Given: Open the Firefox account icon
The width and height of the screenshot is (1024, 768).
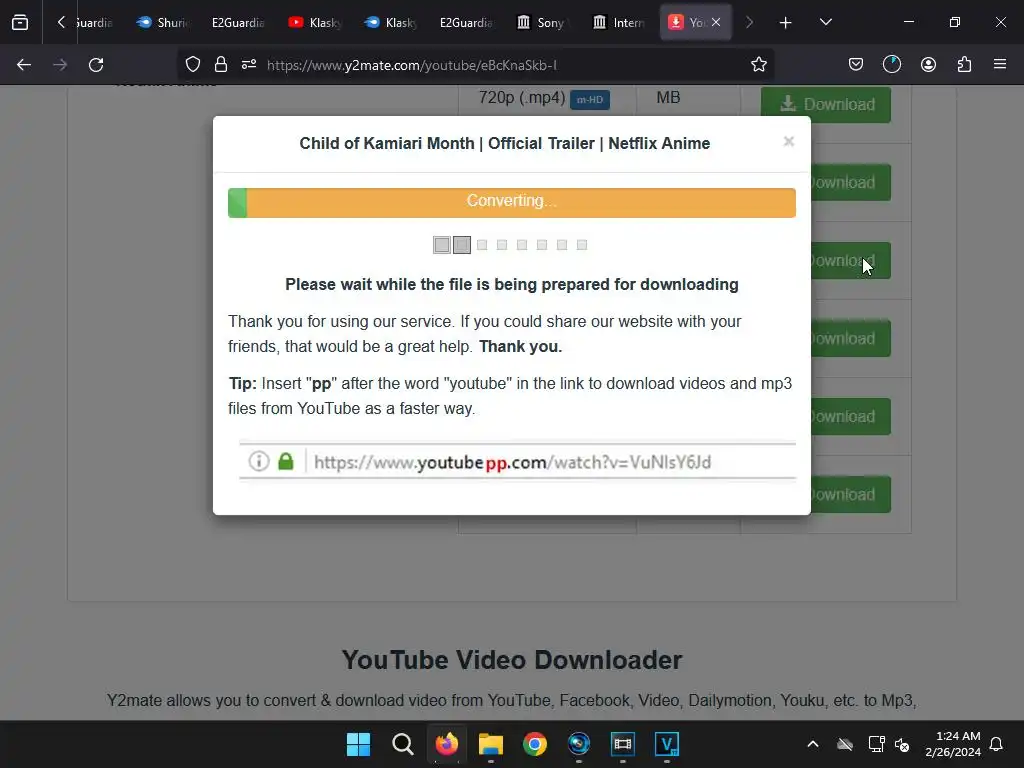Looking at the screenshot, I should click(928, 64).
